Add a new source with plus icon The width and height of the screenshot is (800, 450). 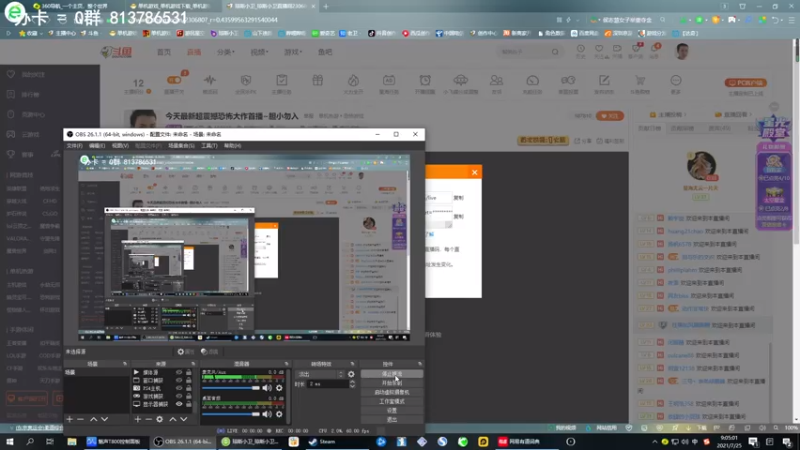[x=137, y=419]
